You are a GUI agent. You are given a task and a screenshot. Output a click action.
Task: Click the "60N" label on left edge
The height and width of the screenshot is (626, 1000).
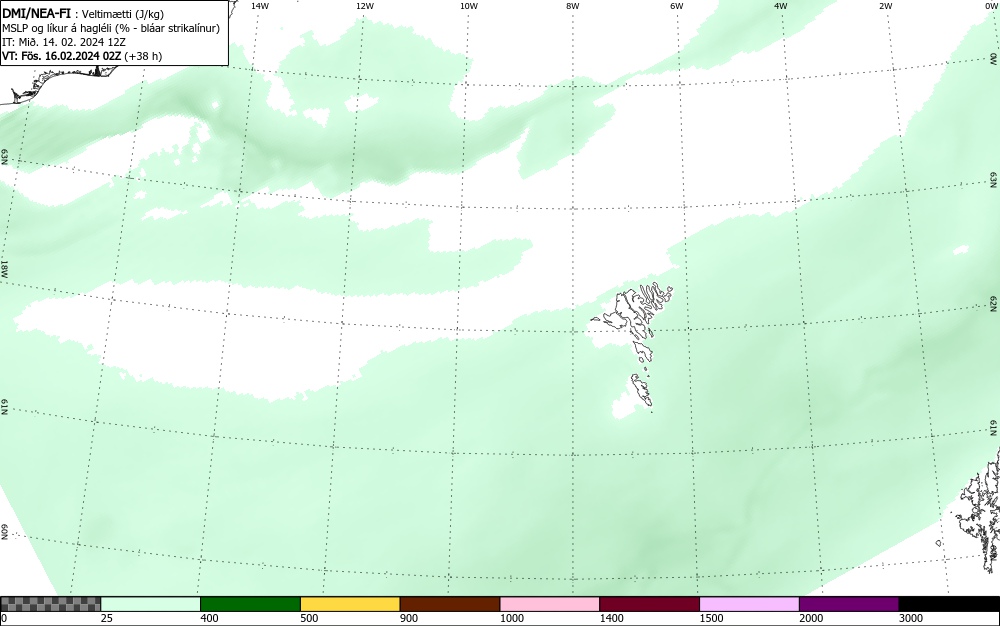click(x=4, y=532)
